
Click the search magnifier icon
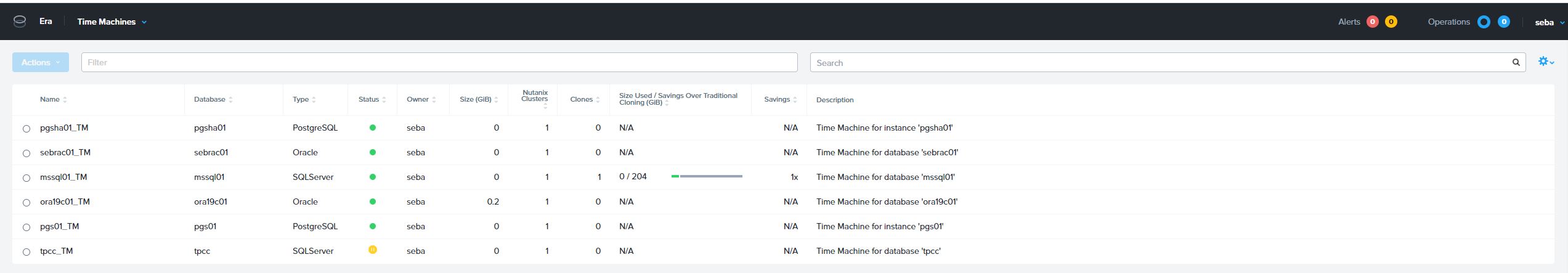[x=1516, y=62]
